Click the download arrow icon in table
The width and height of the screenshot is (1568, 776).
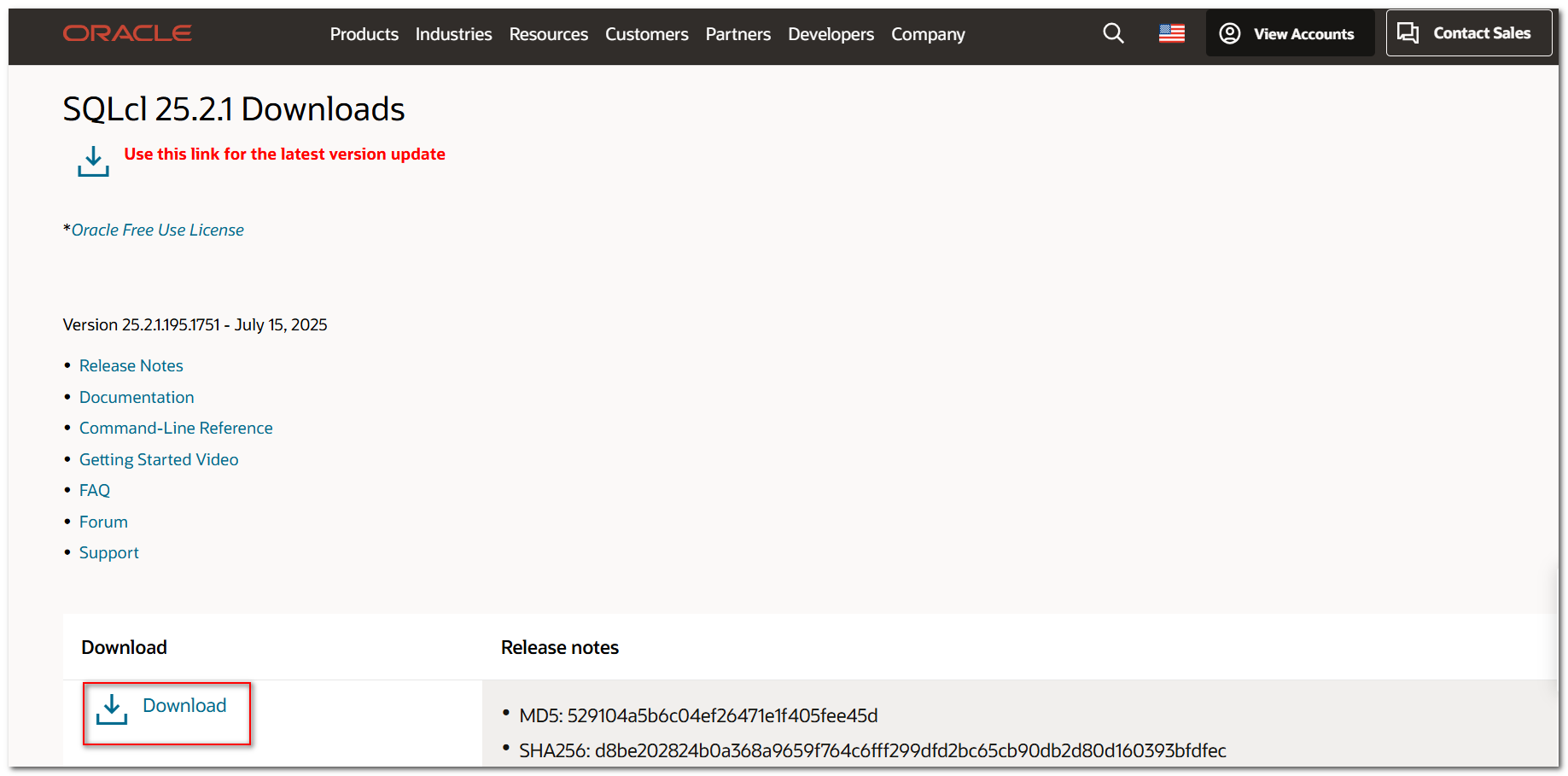112,709
